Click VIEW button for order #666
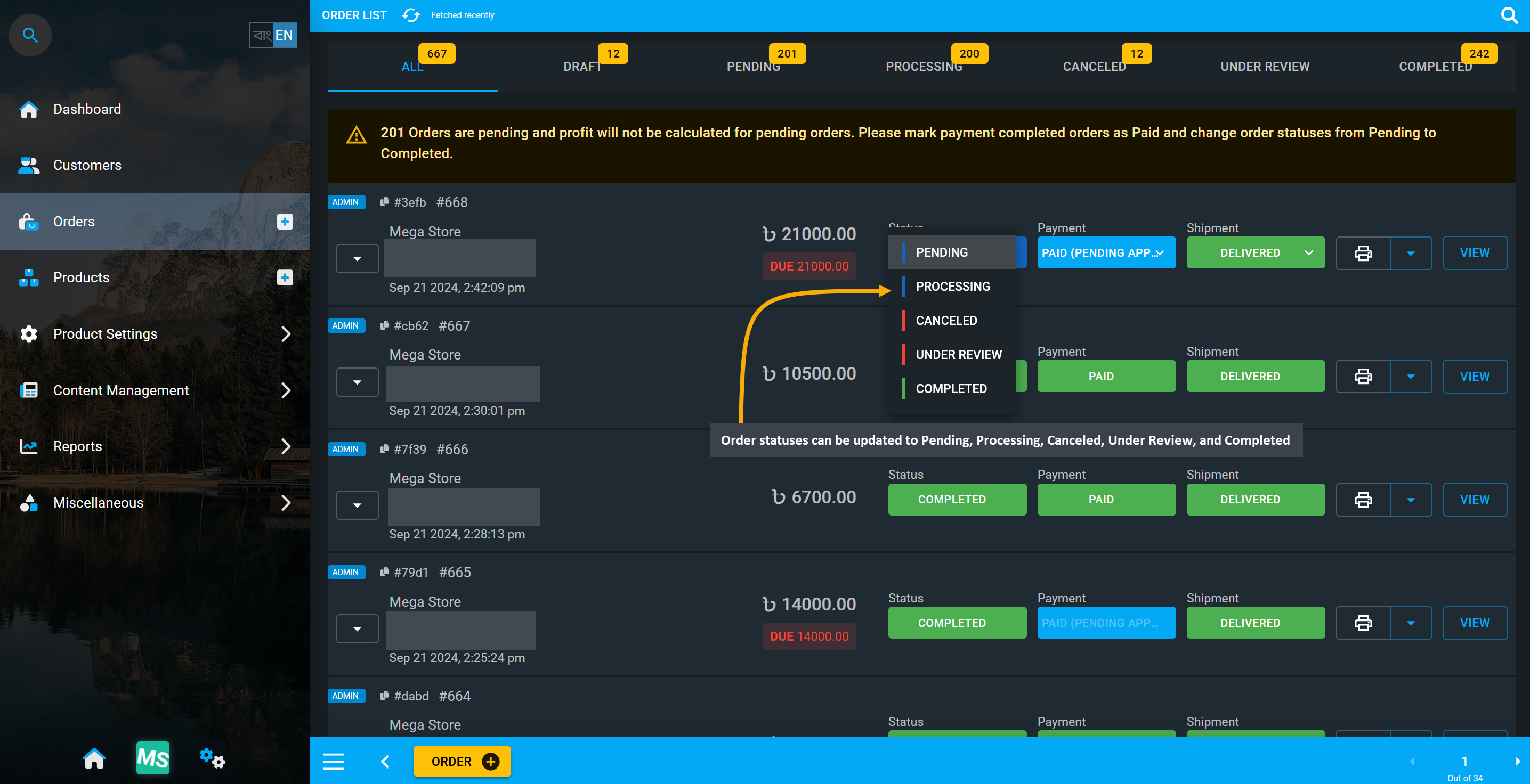The image size is (1530, 784). (x=1475, y=500)
